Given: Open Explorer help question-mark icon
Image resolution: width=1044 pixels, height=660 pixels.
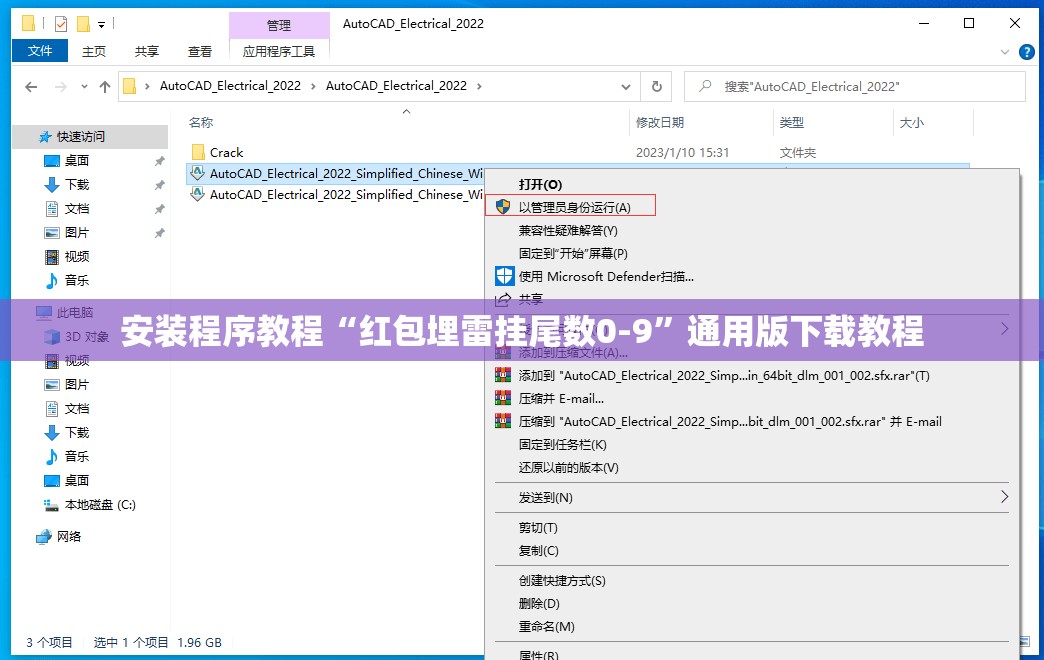Looking at the screenshot, I should point(1027,52).
